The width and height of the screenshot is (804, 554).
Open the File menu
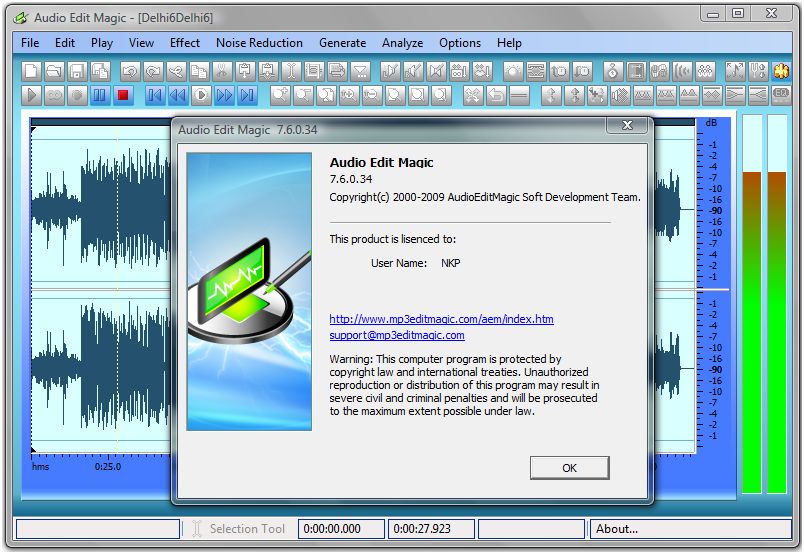pos(30,43)
